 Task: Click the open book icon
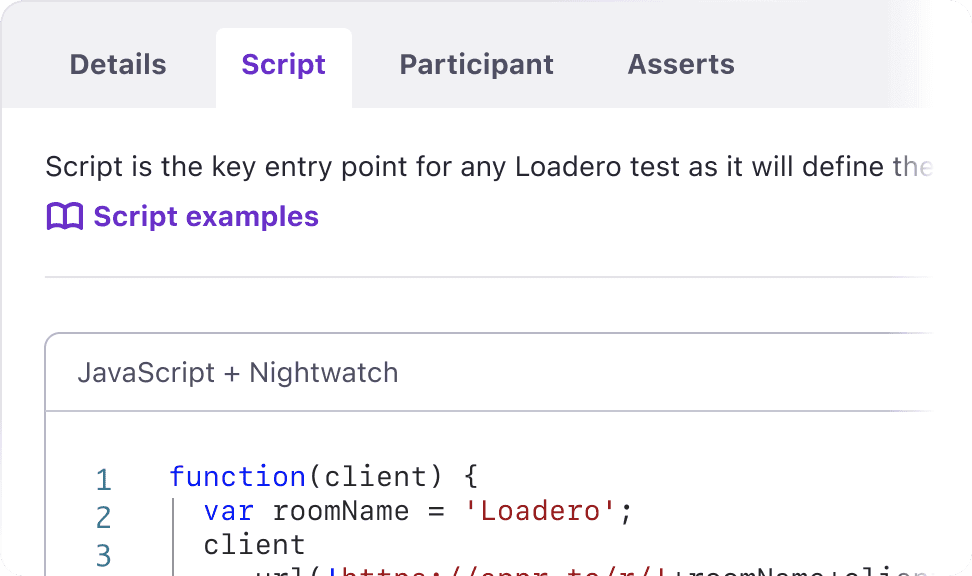[x=64, y=216]
